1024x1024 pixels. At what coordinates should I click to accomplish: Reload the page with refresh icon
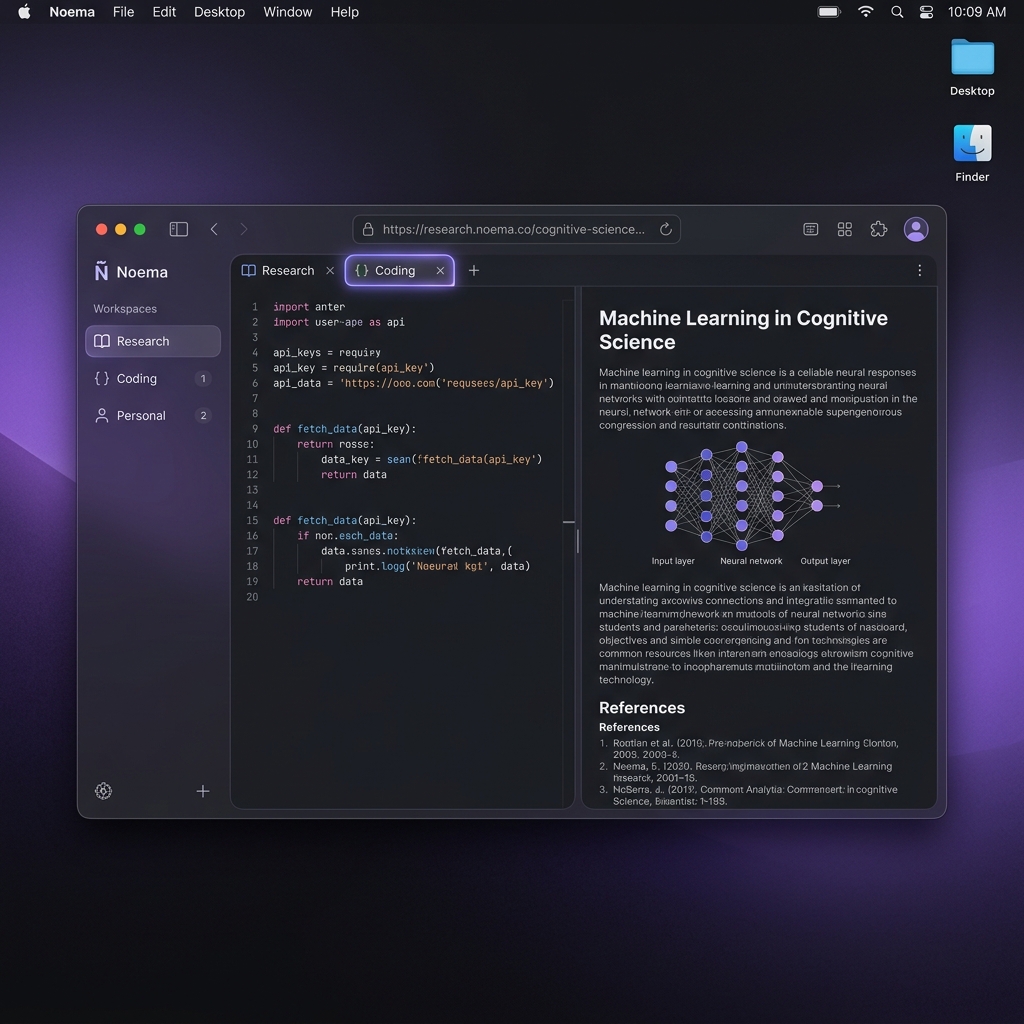pos(665,229)
